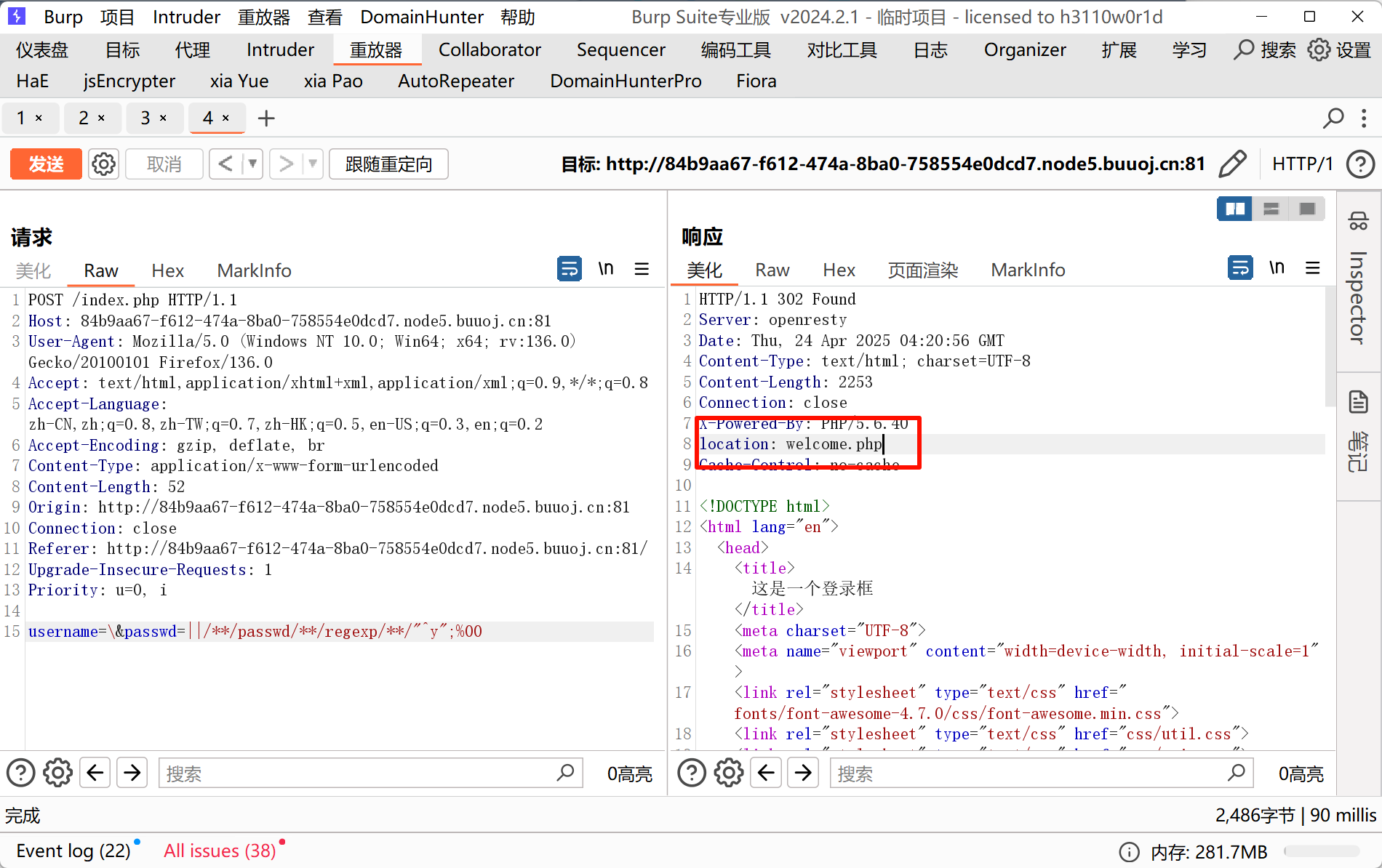Open response MarkInfo tab
Viewport: 1382px width, 868px height.
click(1028, 270)
